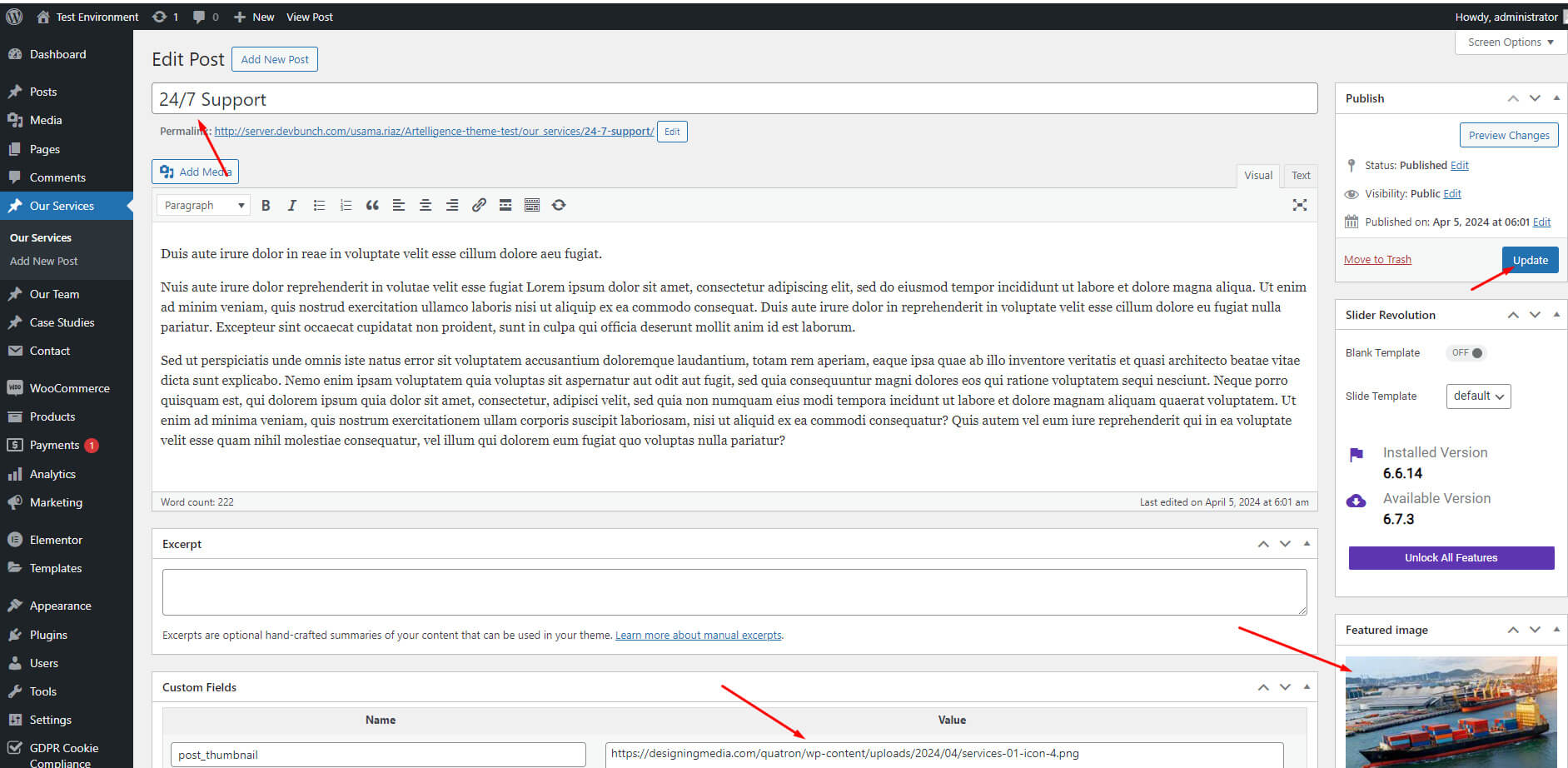The width and height of the screenshot is (1568, 768).
Task: Open the Paragraph format dropdown
Action: pos(203,205)
